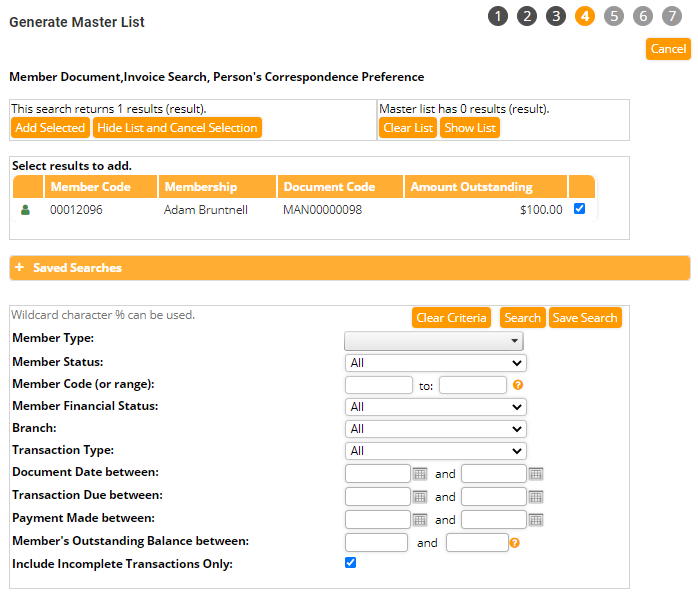Screen dimensions: 698x592
Task: Sort by Amount Outstanding column header
Action: tap(471, 187)
